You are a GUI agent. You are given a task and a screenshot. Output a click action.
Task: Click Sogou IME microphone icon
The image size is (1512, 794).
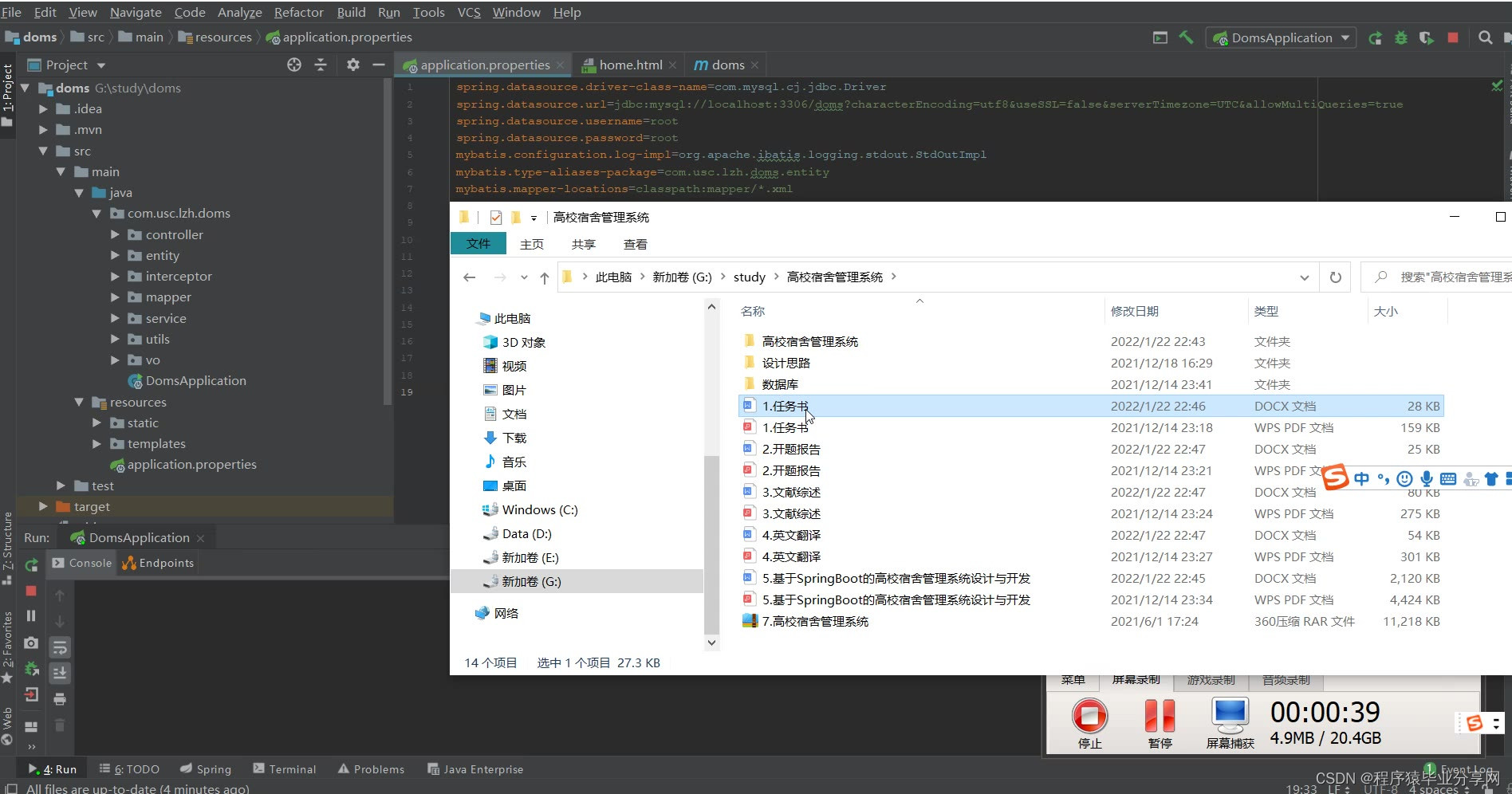tap(1427, 479)
